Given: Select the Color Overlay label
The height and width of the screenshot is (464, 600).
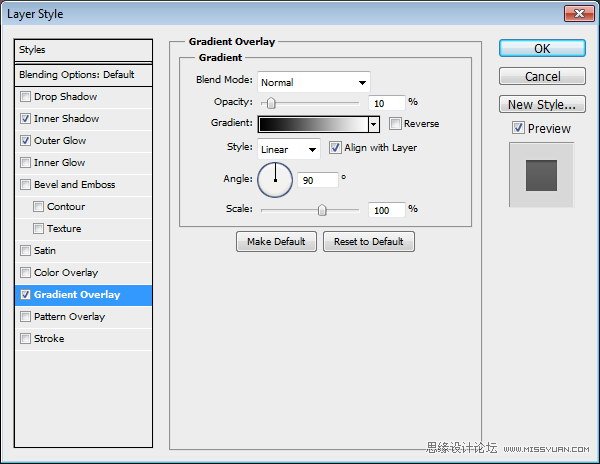Looking at the screenshot, I should 66,272.
